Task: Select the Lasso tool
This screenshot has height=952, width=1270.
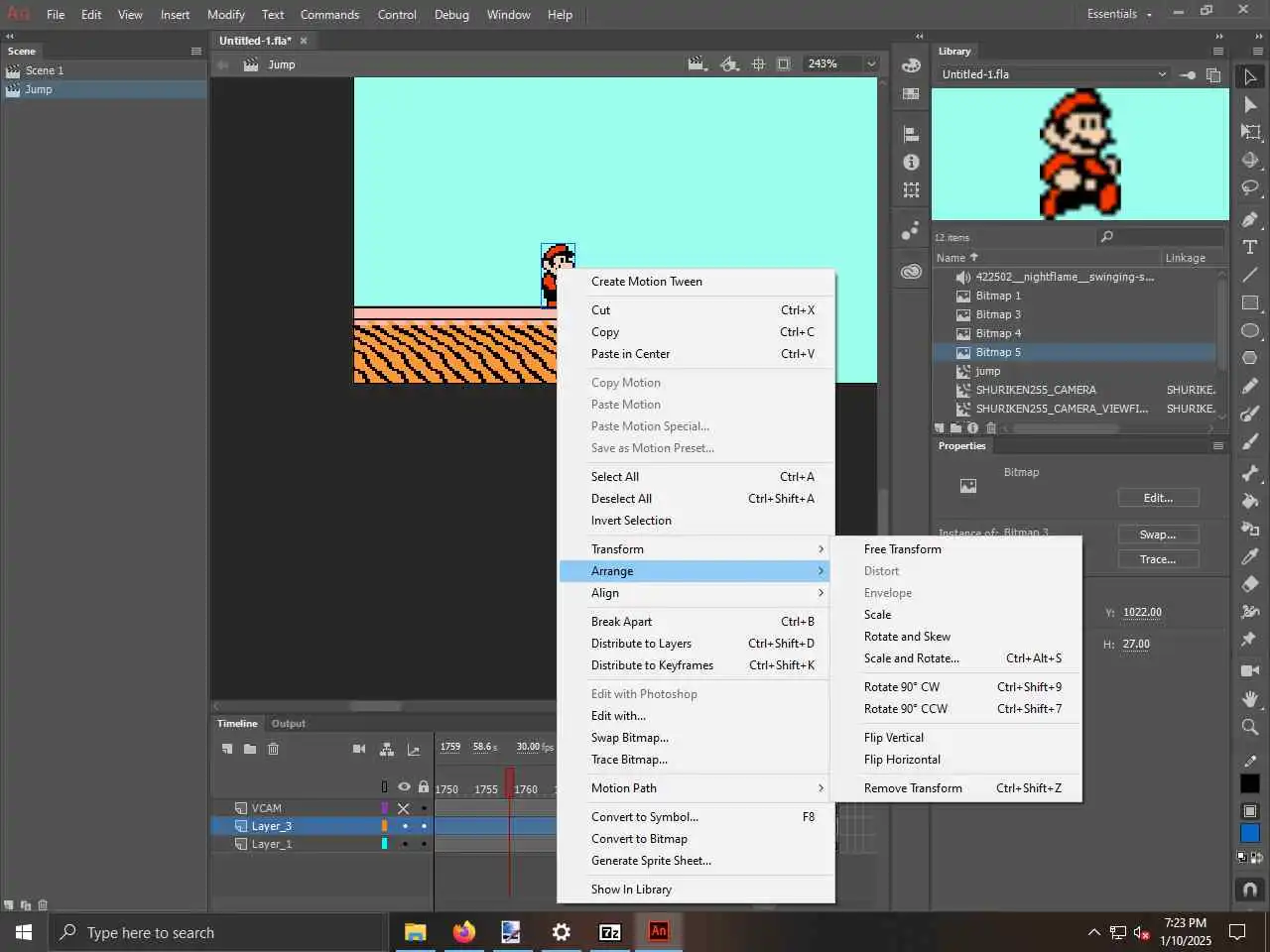Action: pos(1250,187)
